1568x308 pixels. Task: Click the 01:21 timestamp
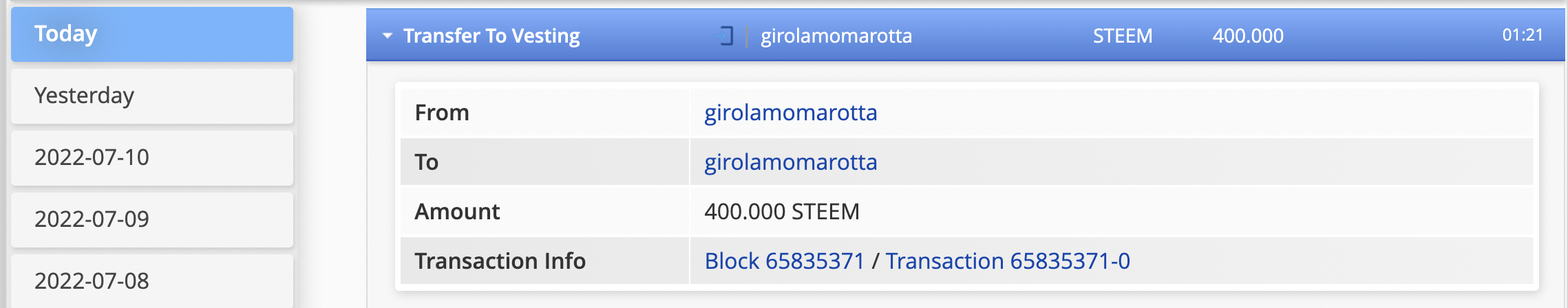pos(1522,35)
